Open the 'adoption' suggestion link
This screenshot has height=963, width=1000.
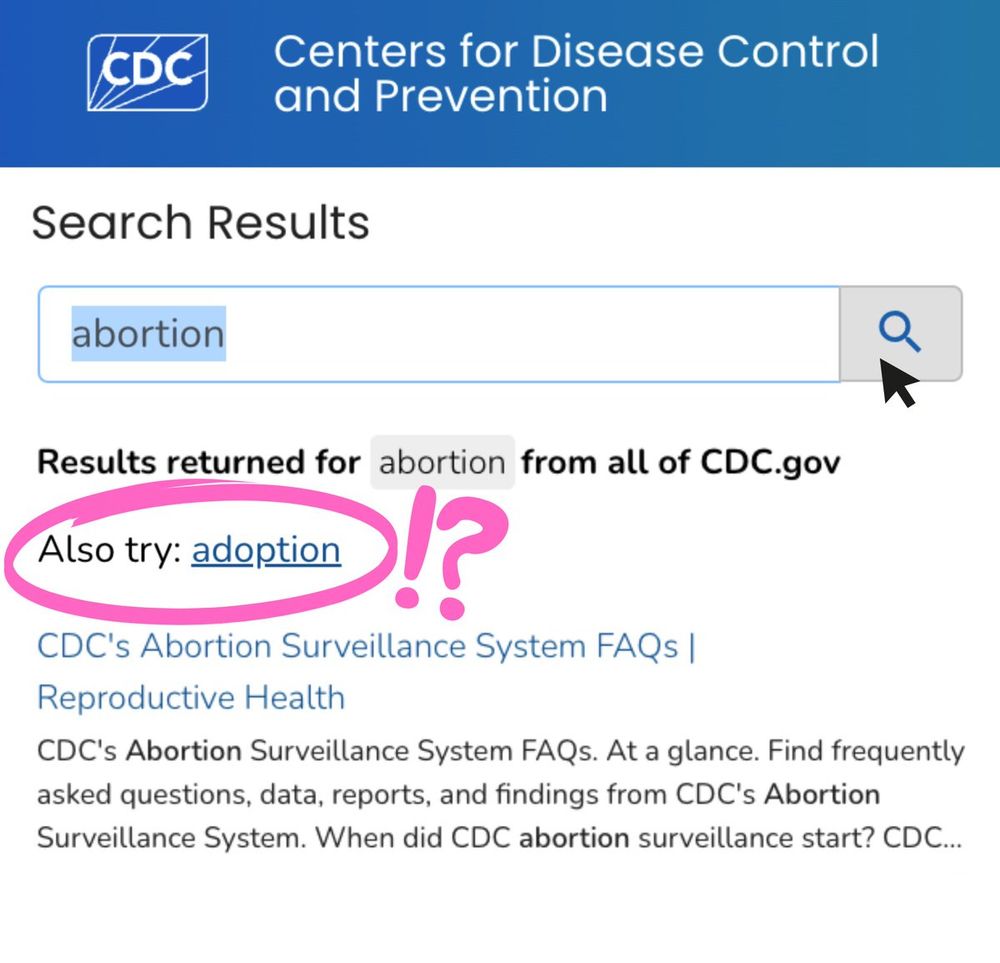click(x=266, y=550)
